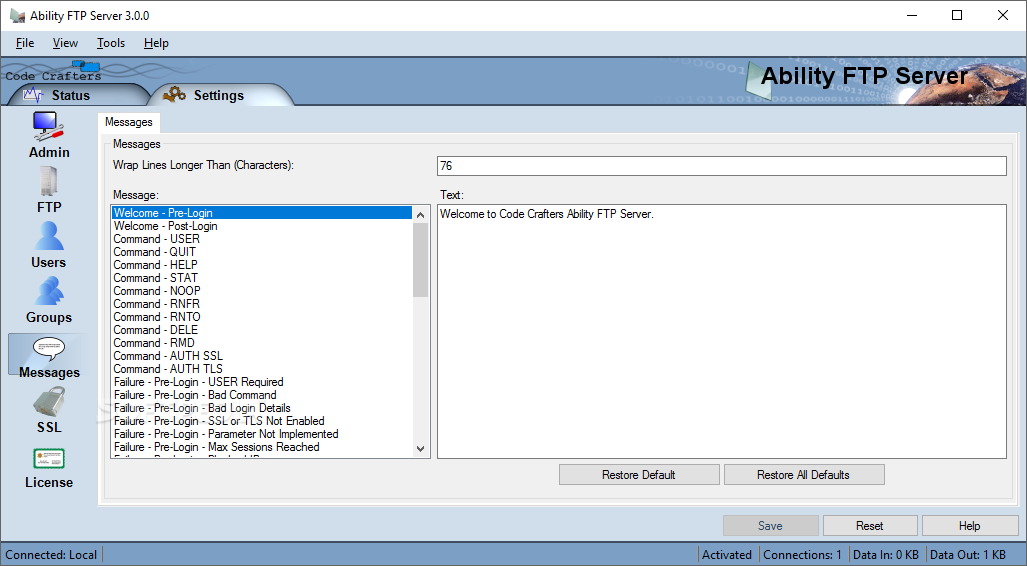This screenshot has height=566, width=1027.
Task: Open the Help menu
Action: [156, 43]
